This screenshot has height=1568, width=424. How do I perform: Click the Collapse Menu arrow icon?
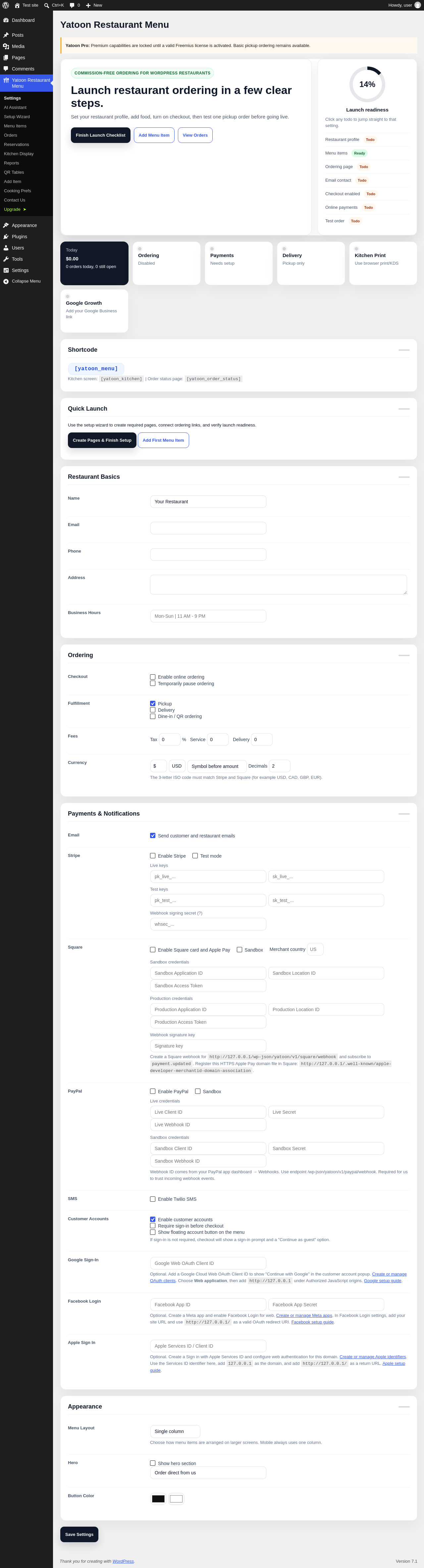click(6, 281)
